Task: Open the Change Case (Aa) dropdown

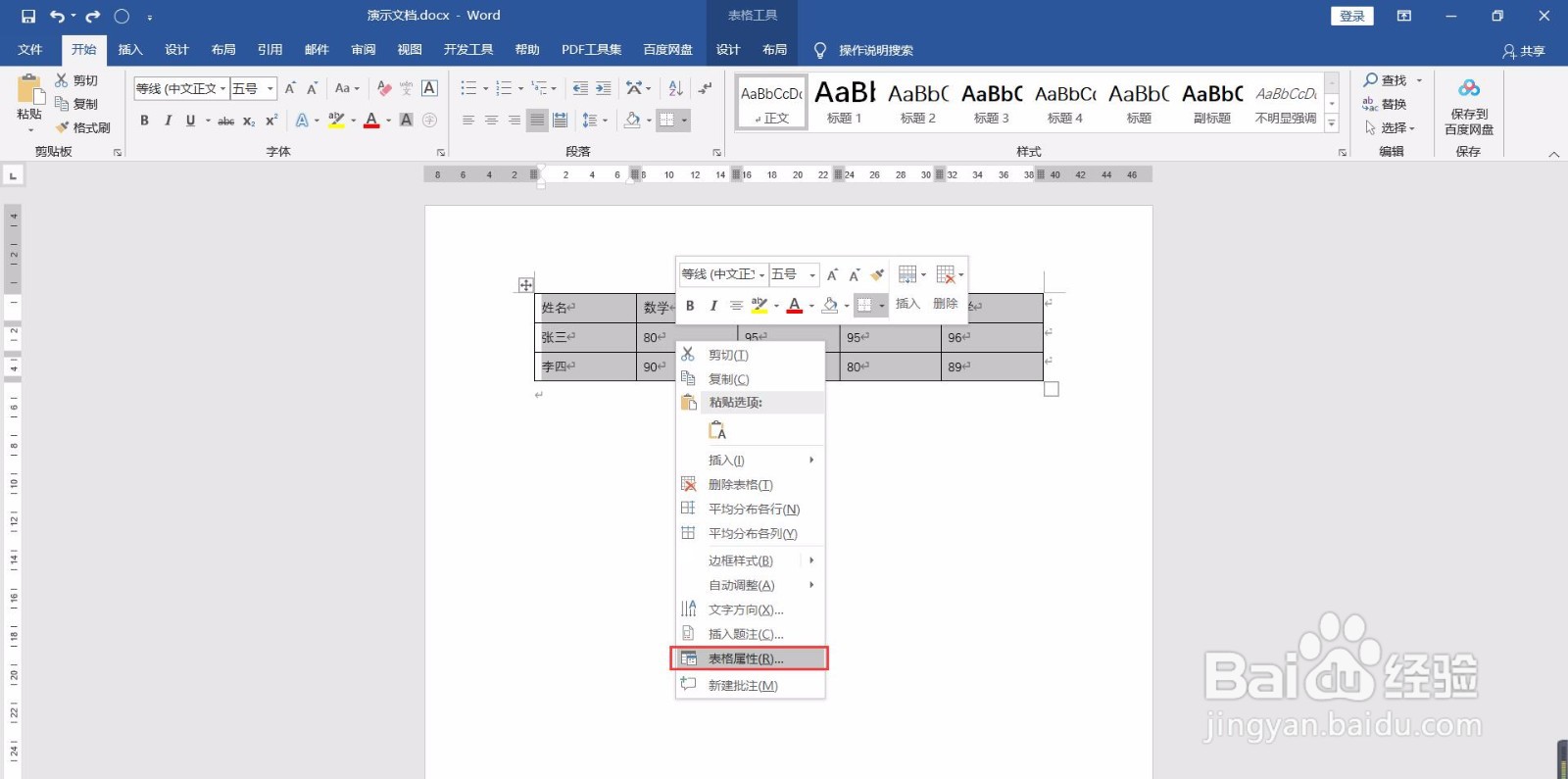Action: 347,88
